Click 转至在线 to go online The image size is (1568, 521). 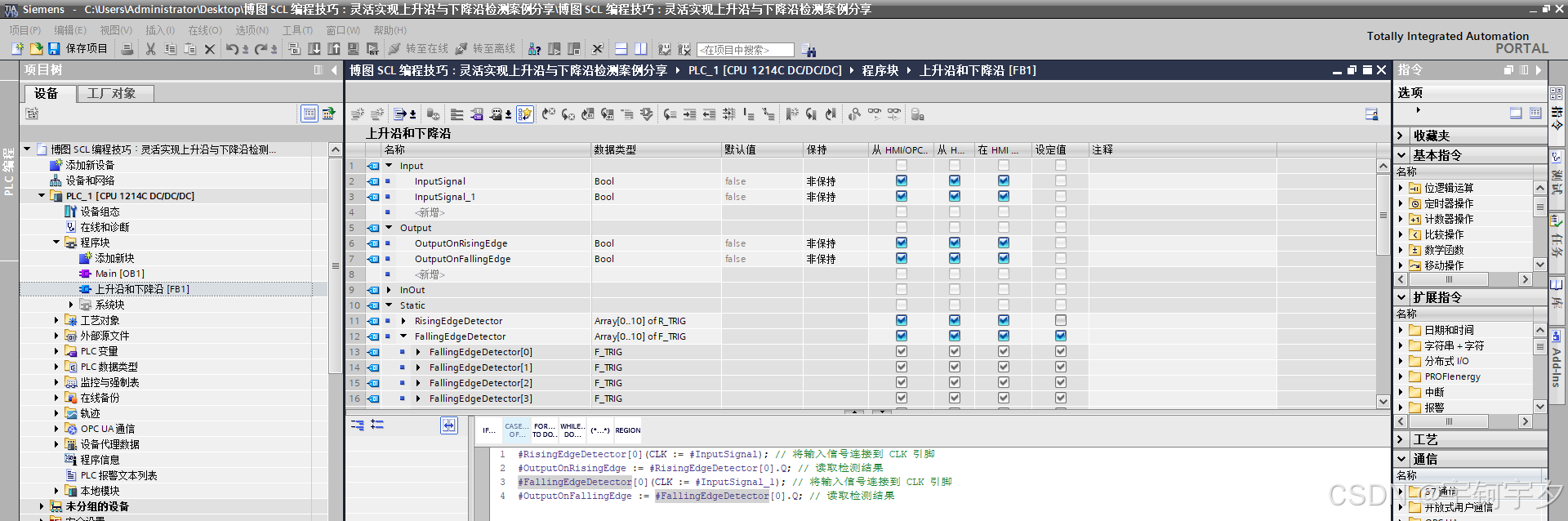click(419, 49)
